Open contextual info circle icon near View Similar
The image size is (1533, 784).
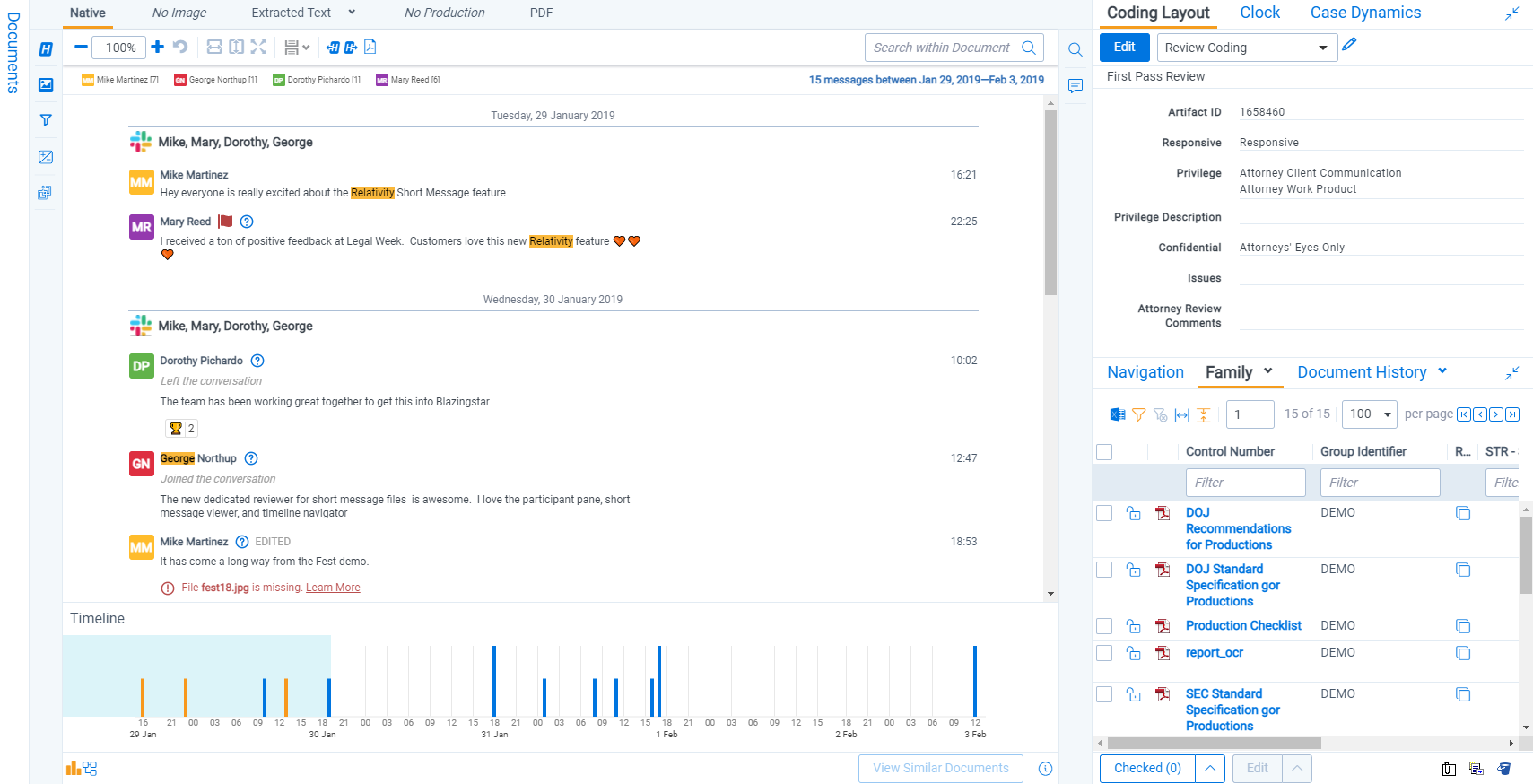1045,769
